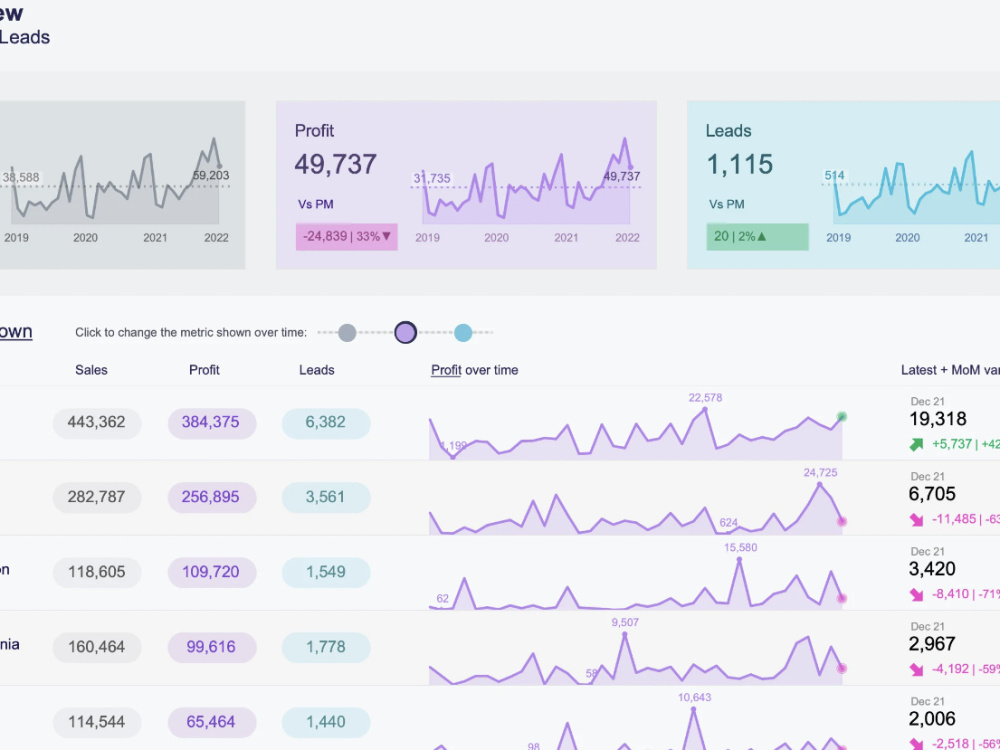Viewport: 1000px width, 750px height.
Task: Click the decrease arrow next to -4,192
Action: coord(916,669)
